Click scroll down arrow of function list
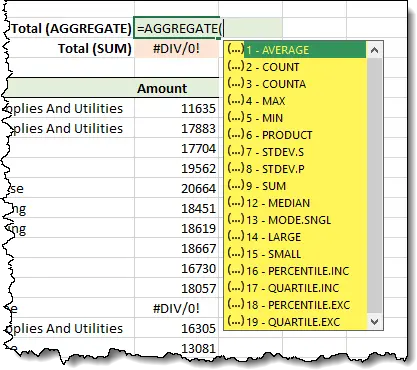The image size is (417, 370). (374, 322)
